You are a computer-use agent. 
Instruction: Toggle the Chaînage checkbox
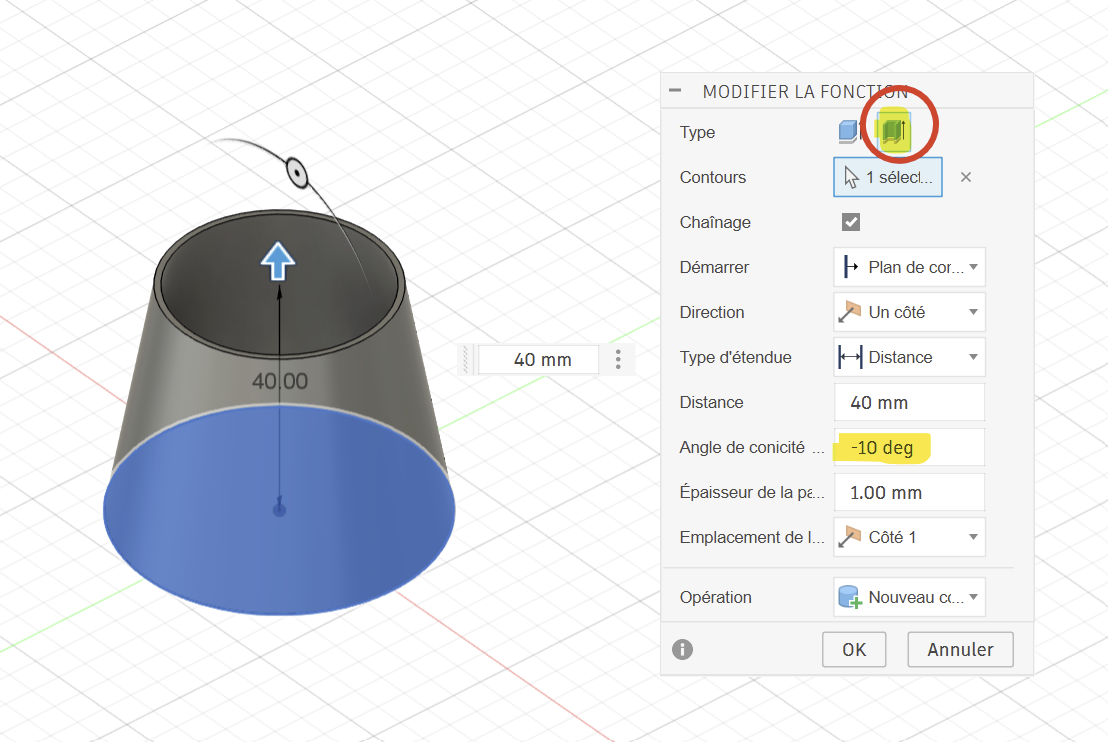(x=851, y=223)
